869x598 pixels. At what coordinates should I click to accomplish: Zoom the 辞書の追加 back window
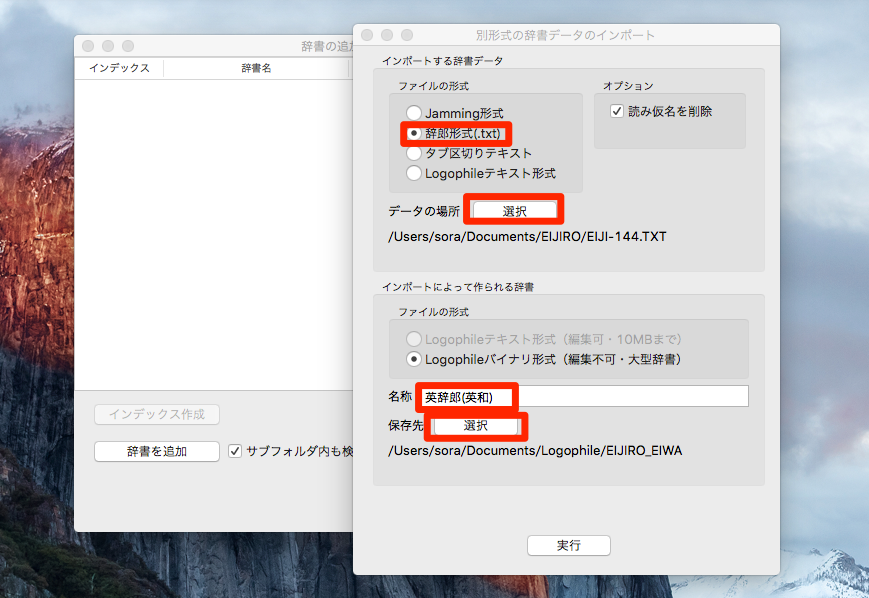pos(128,46)
